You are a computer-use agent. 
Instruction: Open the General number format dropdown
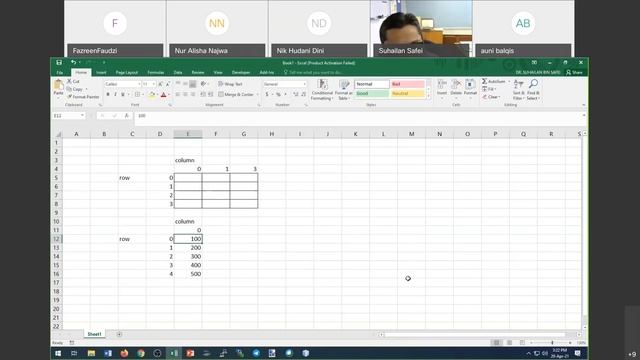coord(304,84)
